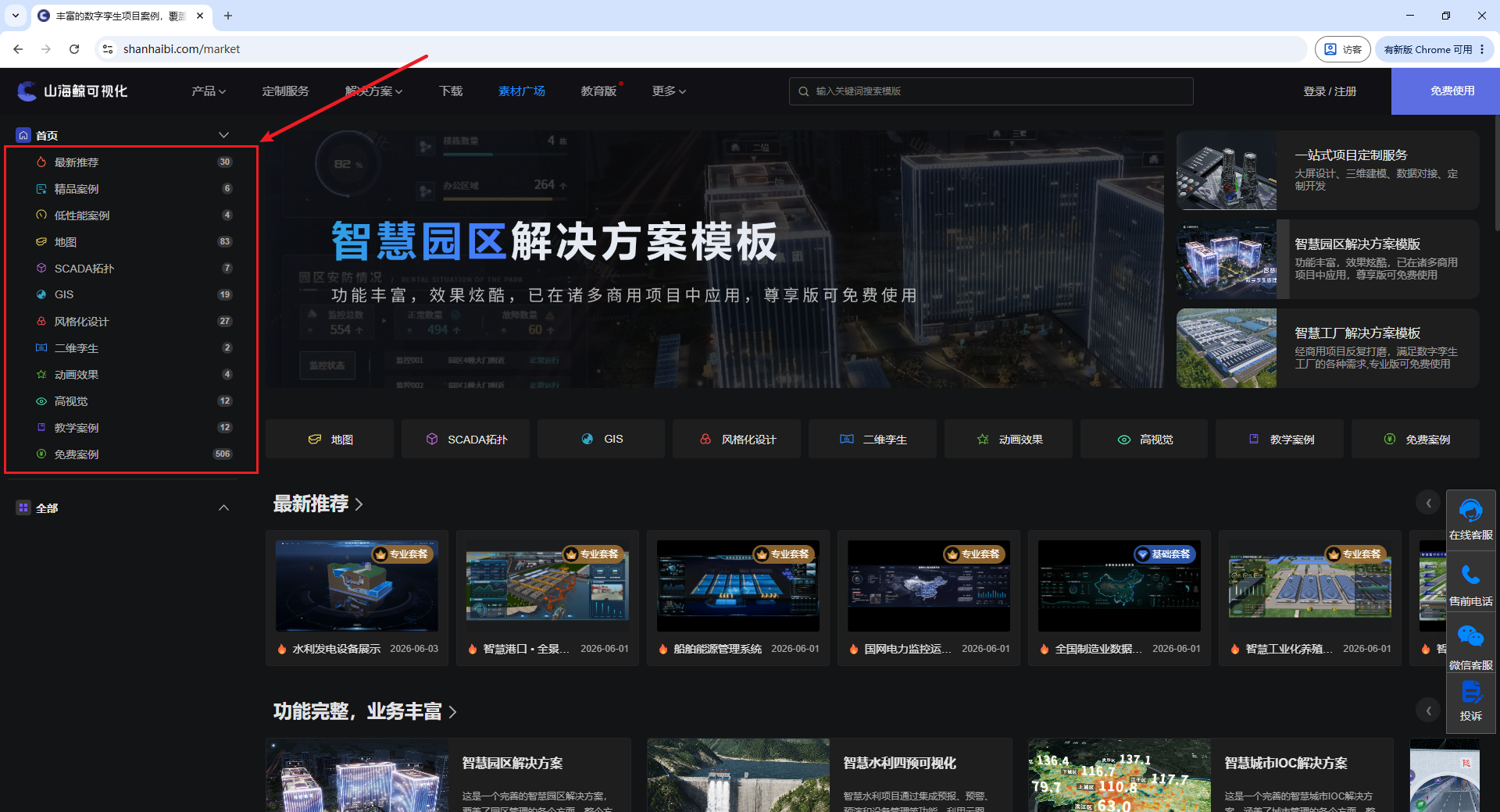Click the icon beside 低性能案例

point(41,215)
